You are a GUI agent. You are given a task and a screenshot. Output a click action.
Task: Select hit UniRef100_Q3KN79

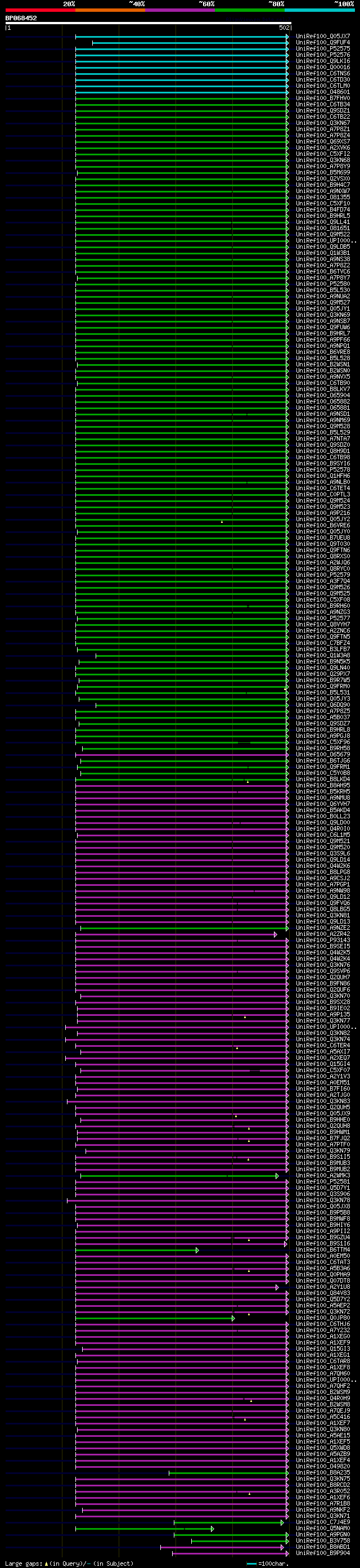pyautogui.click(x=323, y=1151)
